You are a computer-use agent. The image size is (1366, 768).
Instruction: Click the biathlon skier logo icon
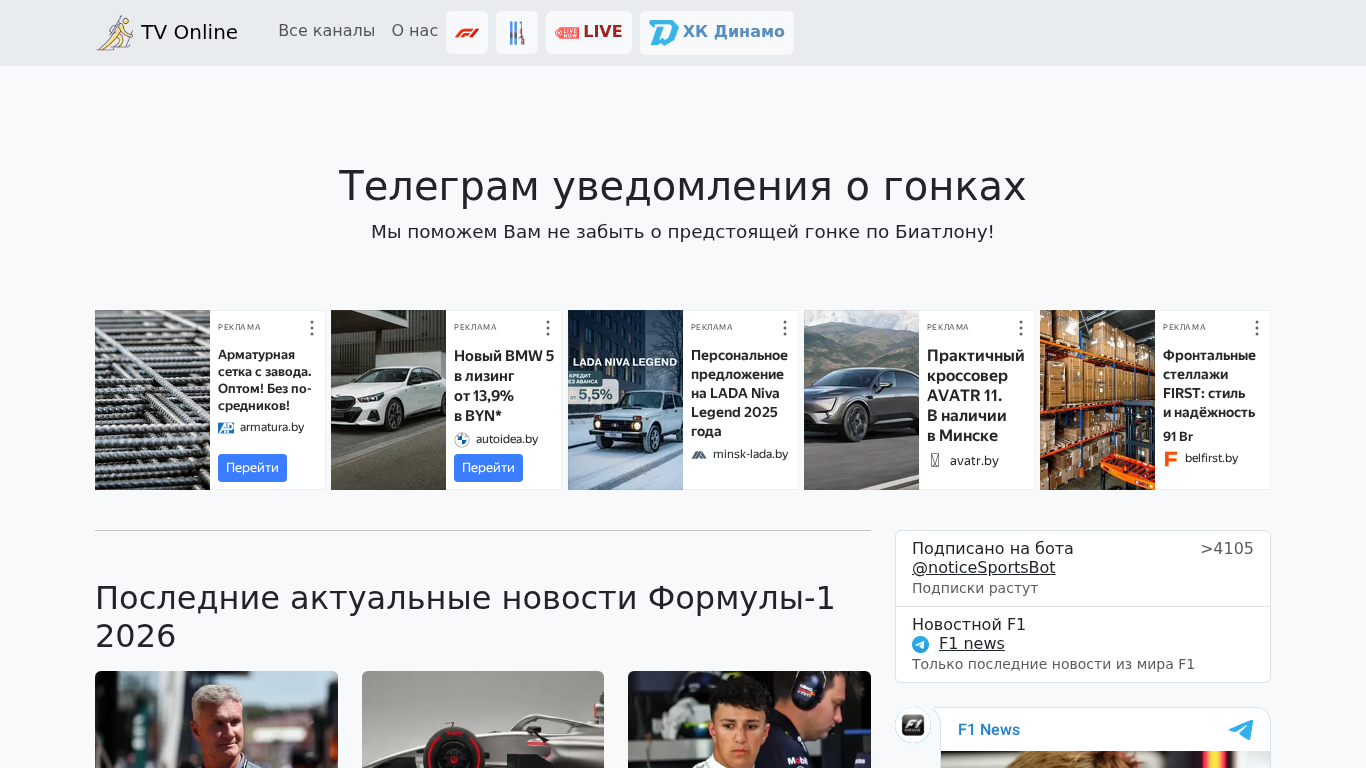pyautogui.click(x=114, y=33)
